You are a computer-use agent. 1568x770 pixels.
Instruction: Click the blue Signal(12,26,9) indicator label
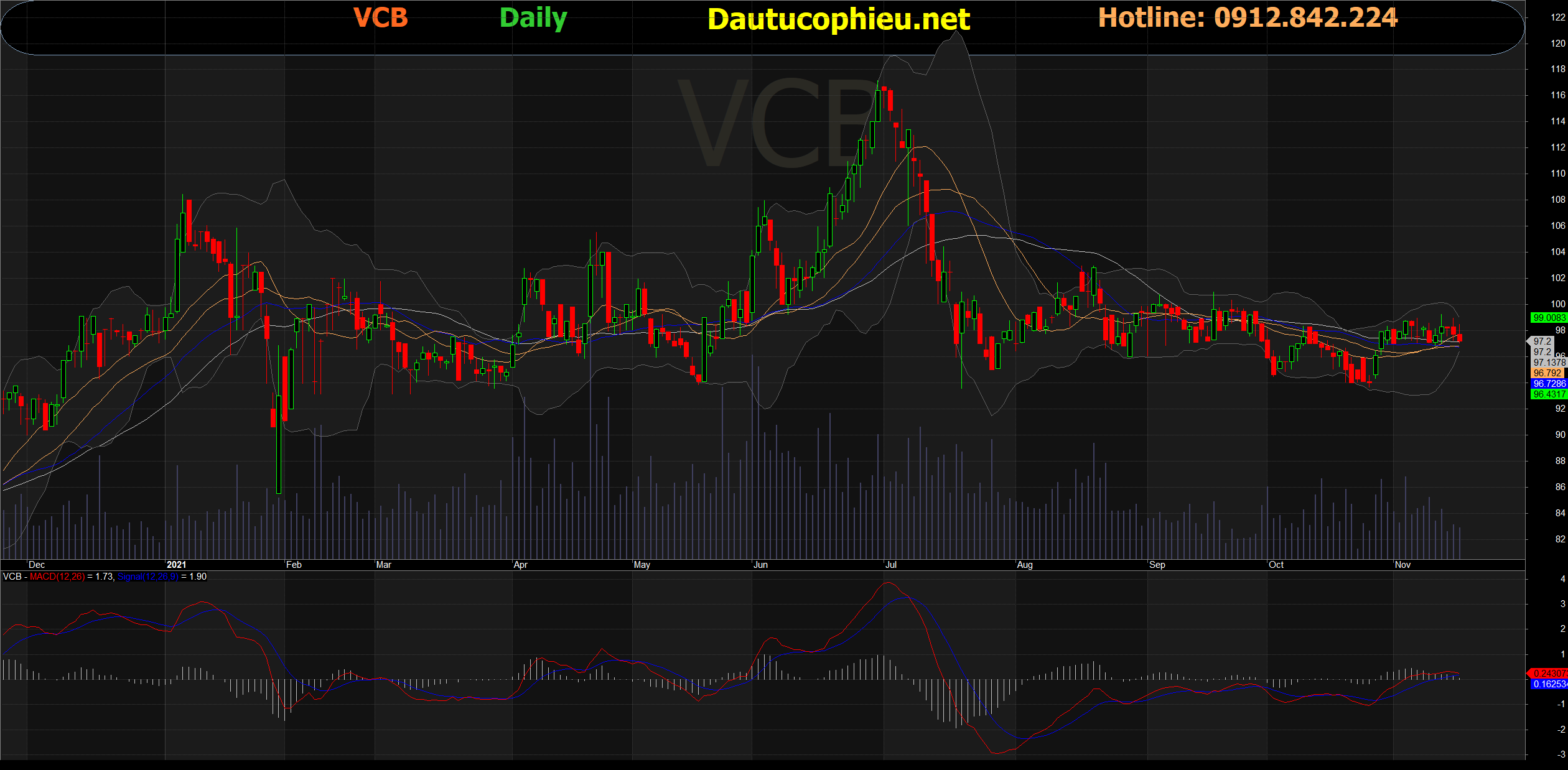147,577
